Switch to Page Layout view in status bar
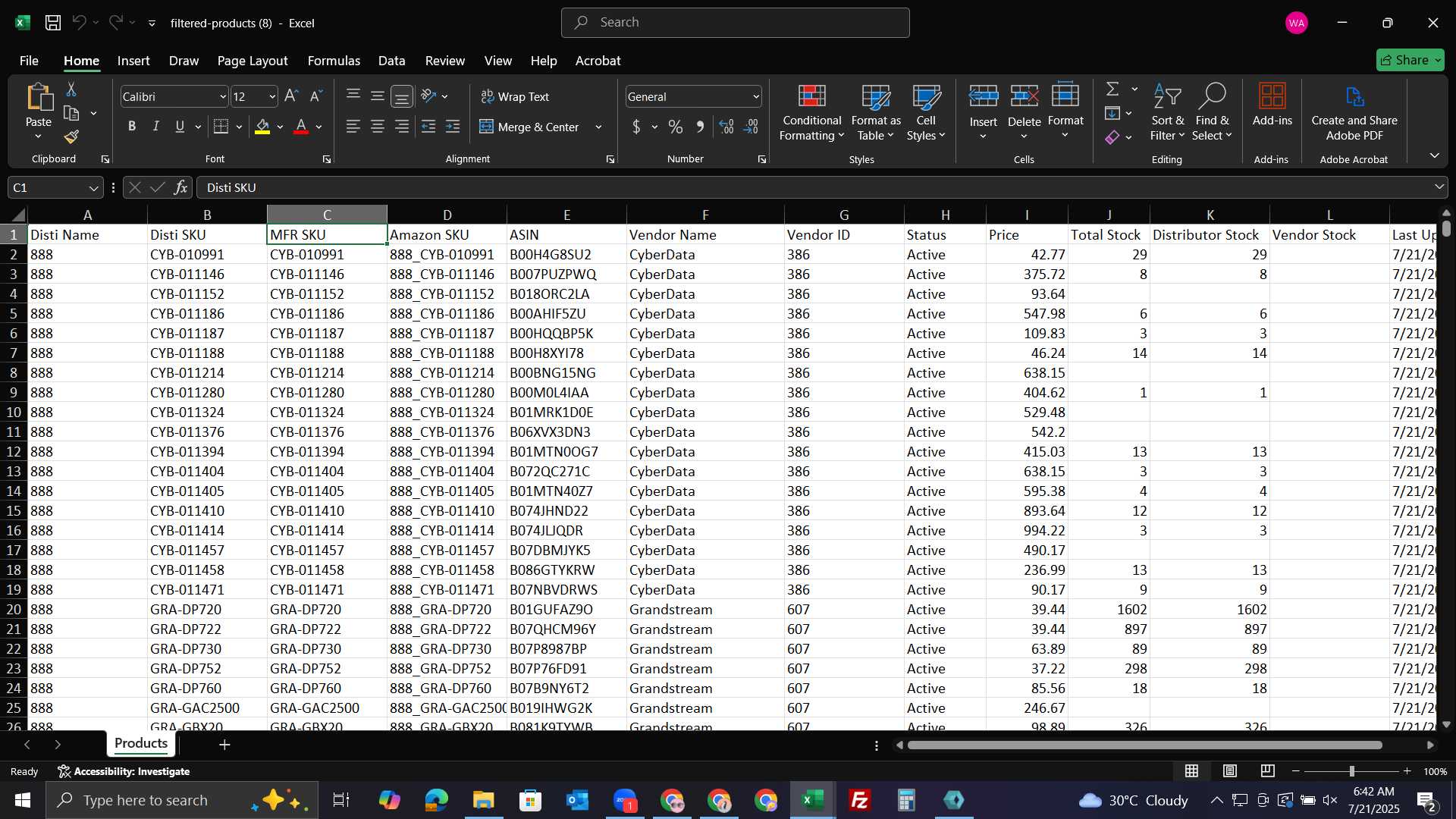Image resolution: width=1456 pixels, height=819 pixels. tap(1230, 771)
